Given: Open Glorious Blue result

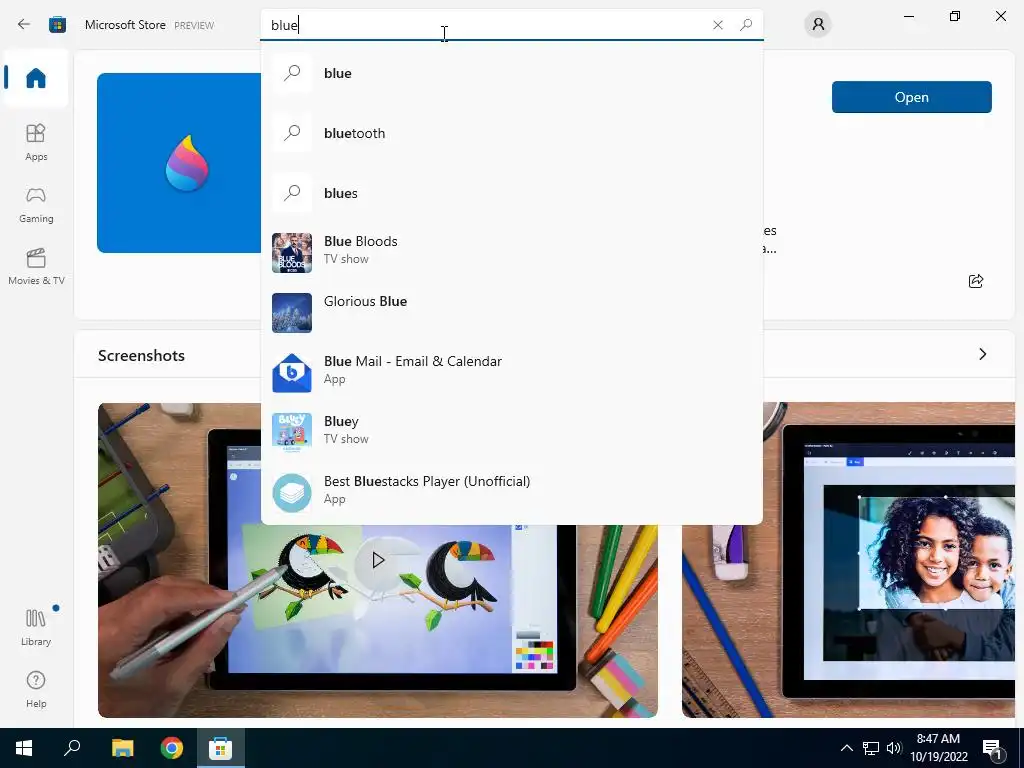Looking at the screenshot, I should pos(511,313).
